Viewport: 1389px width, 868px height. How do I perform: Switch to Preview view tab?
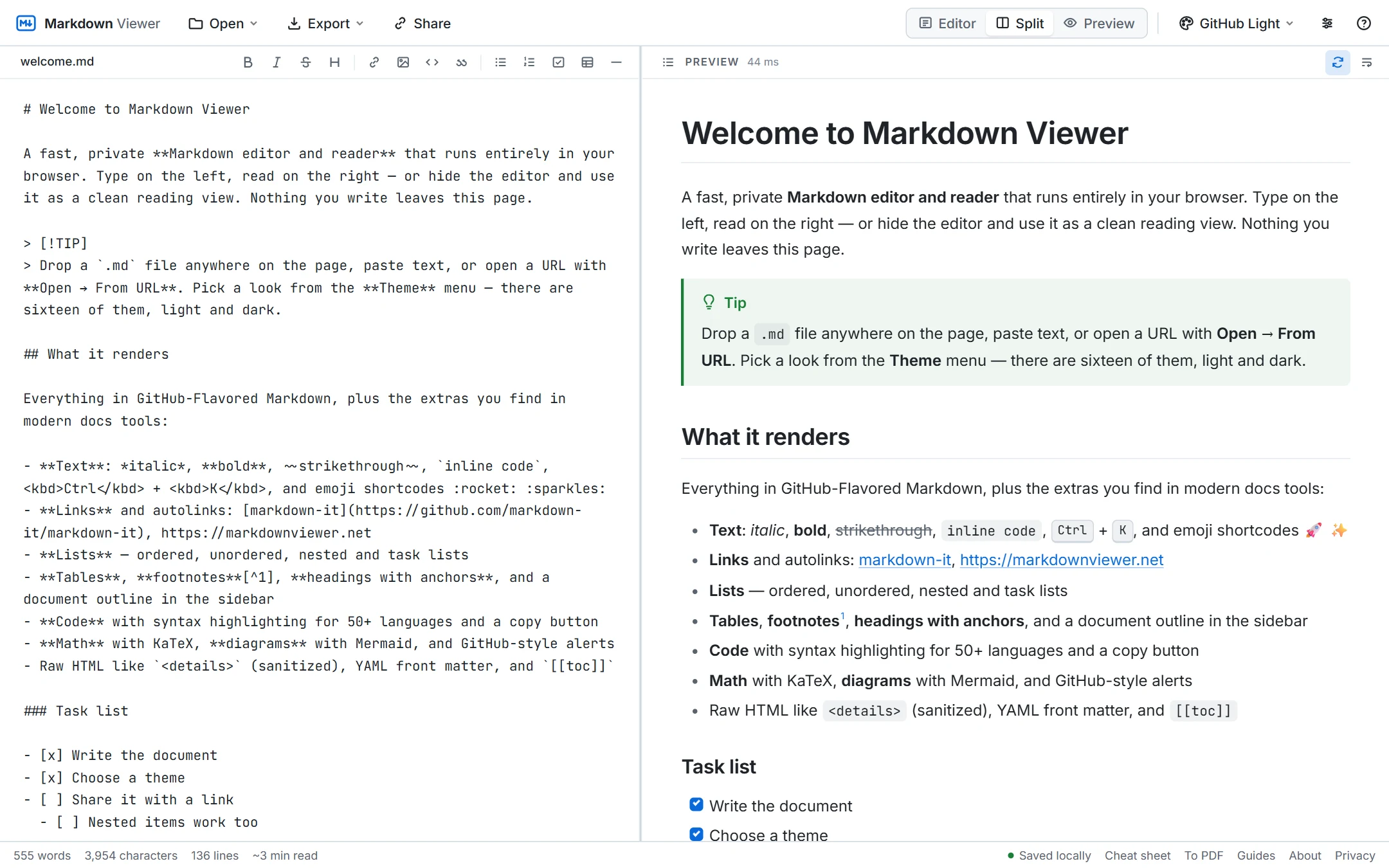coord(1099,24)
